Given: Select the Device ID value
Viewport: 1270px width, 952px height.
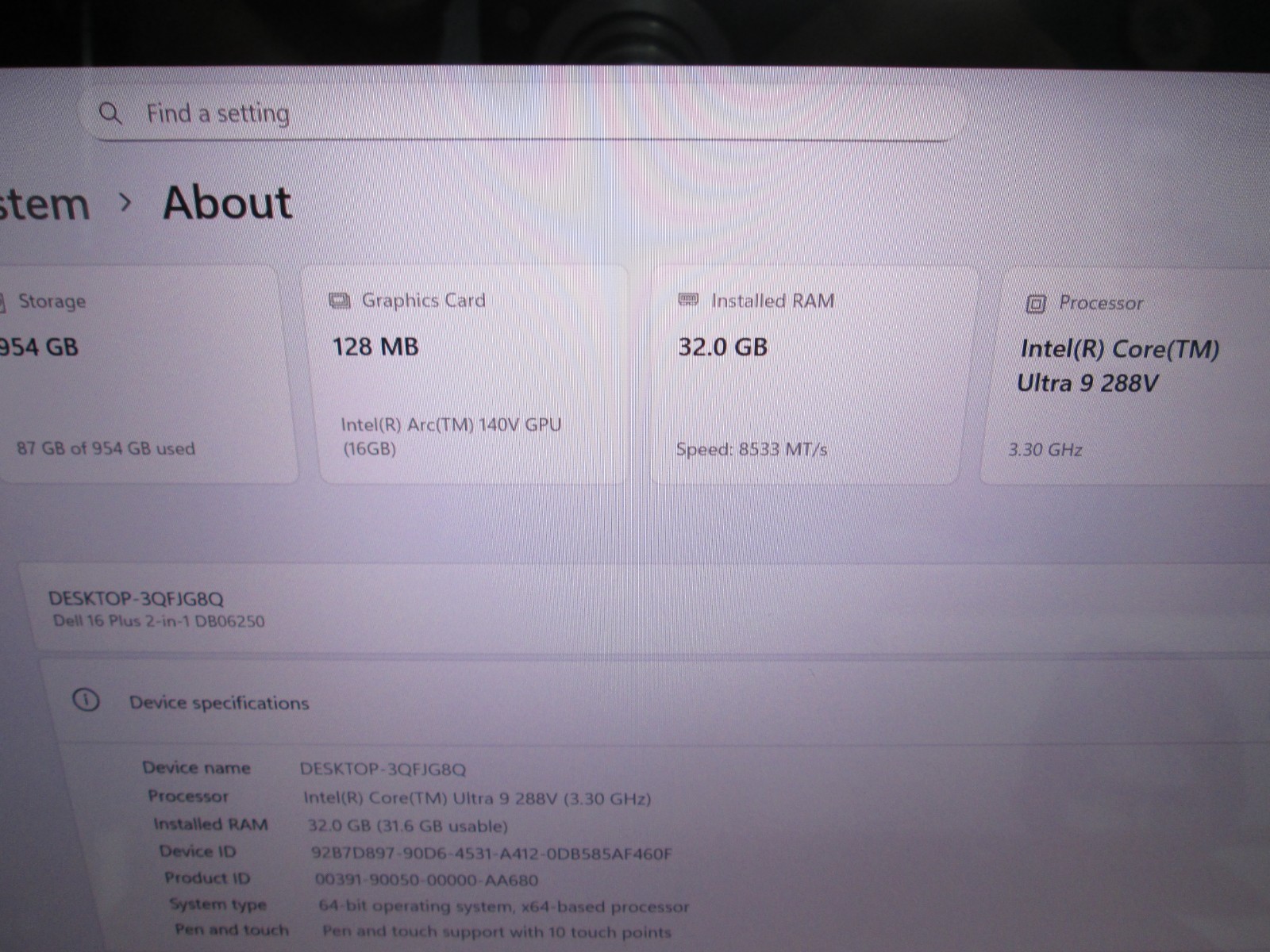Looking at the screenshot, I should pyautogui.click(x=492, y=854).
